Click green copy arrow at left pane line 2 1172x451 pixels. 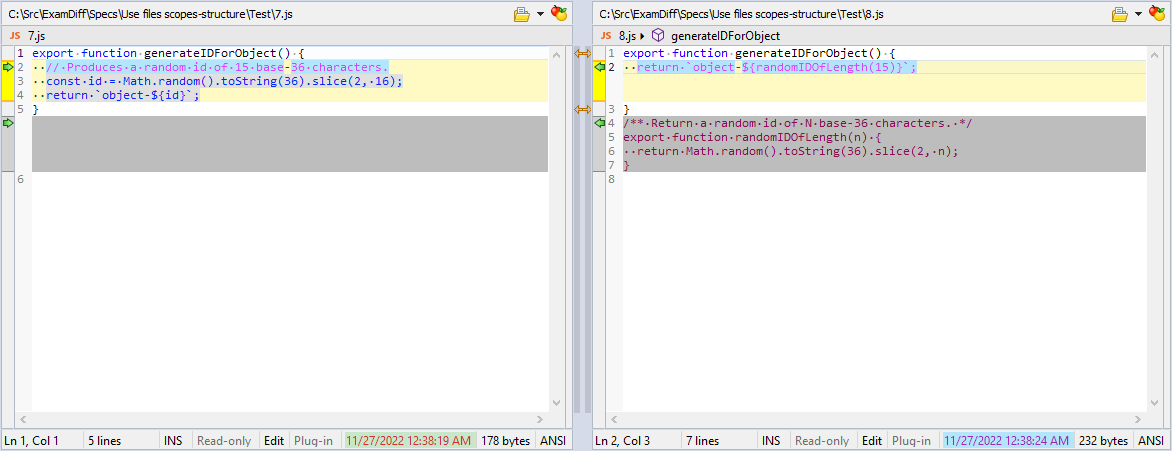[8, 67]
